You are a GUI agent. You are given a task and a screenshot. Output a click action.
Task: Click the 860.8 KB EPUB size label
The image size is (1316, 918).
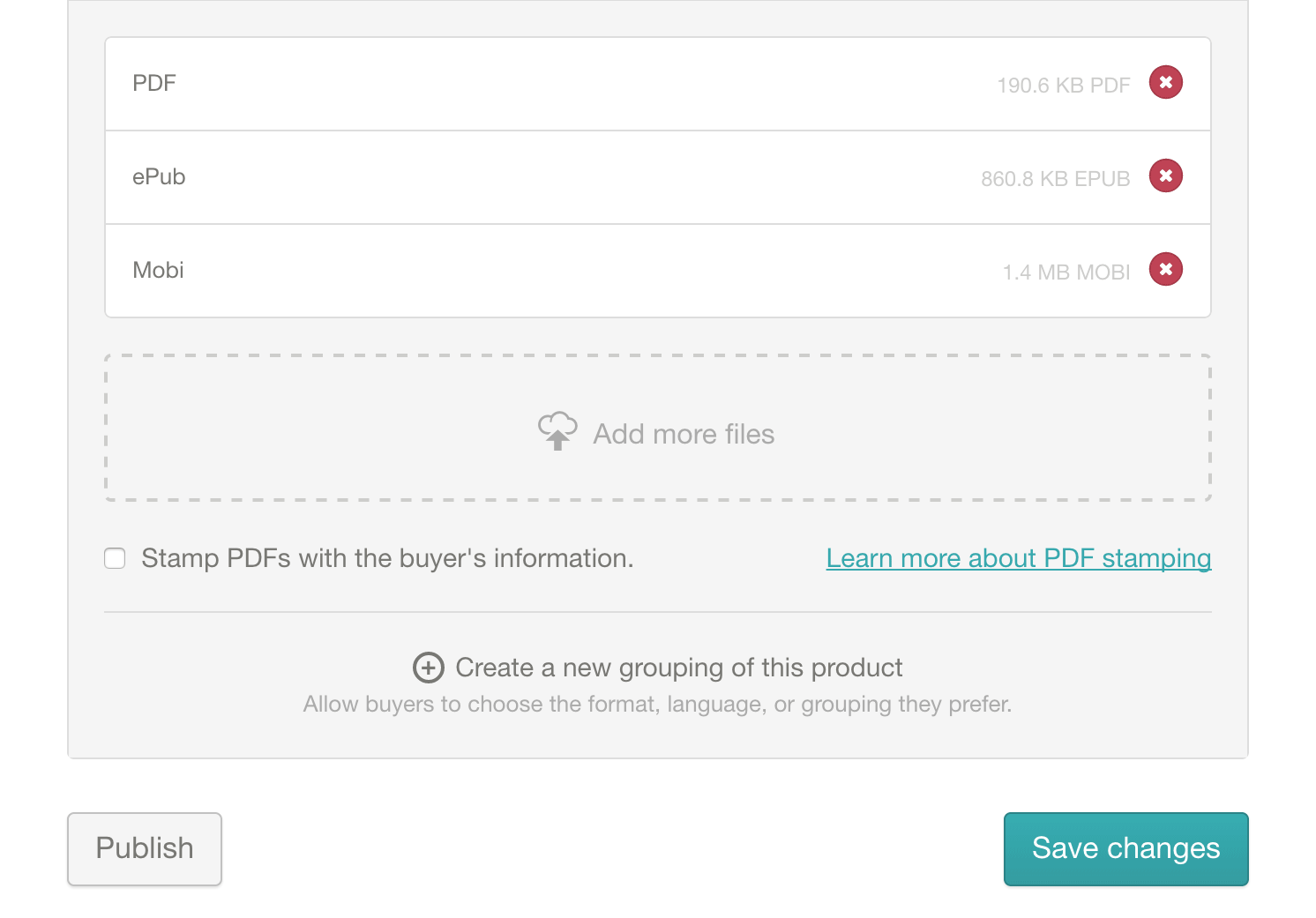point(1056,179)
